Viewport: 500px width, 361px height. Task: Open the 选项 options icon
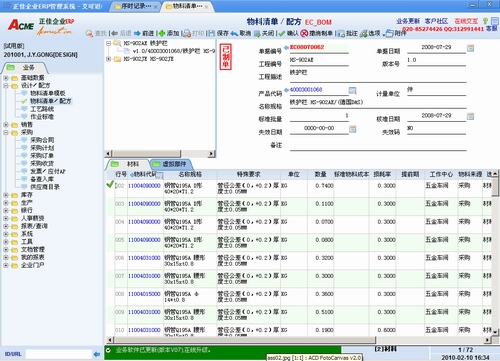364,33
